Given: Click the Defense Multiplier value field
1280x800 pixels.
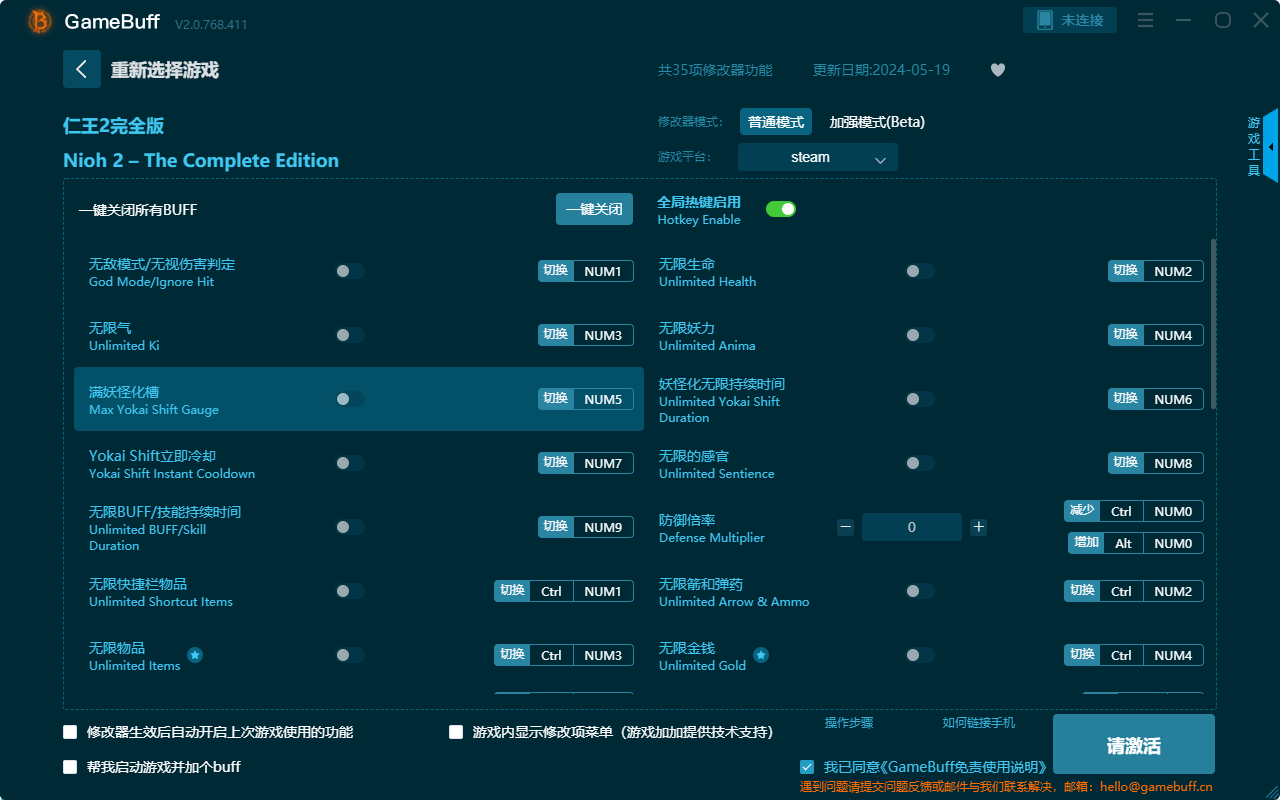Looking at the screenshot, I should click(x=912, y=527).
